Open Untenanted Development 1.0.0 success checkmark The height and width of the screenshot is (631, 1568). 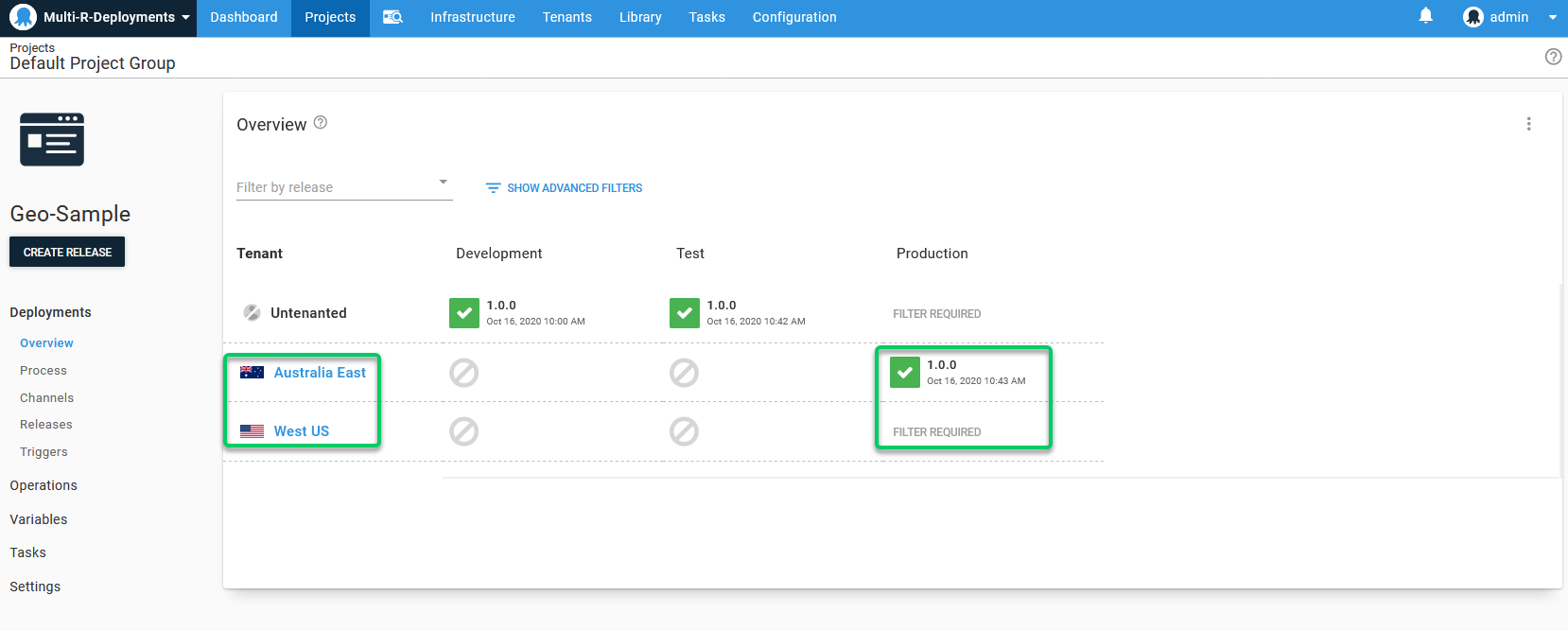[x=464, y=313]
